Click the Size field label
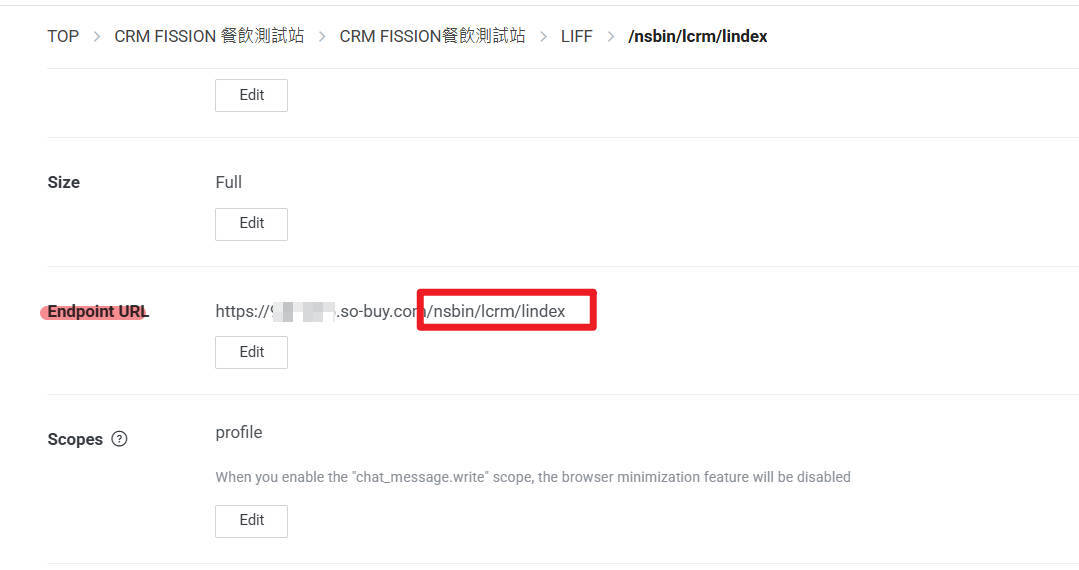1079x570 pixels. click(x=63, y=182)
